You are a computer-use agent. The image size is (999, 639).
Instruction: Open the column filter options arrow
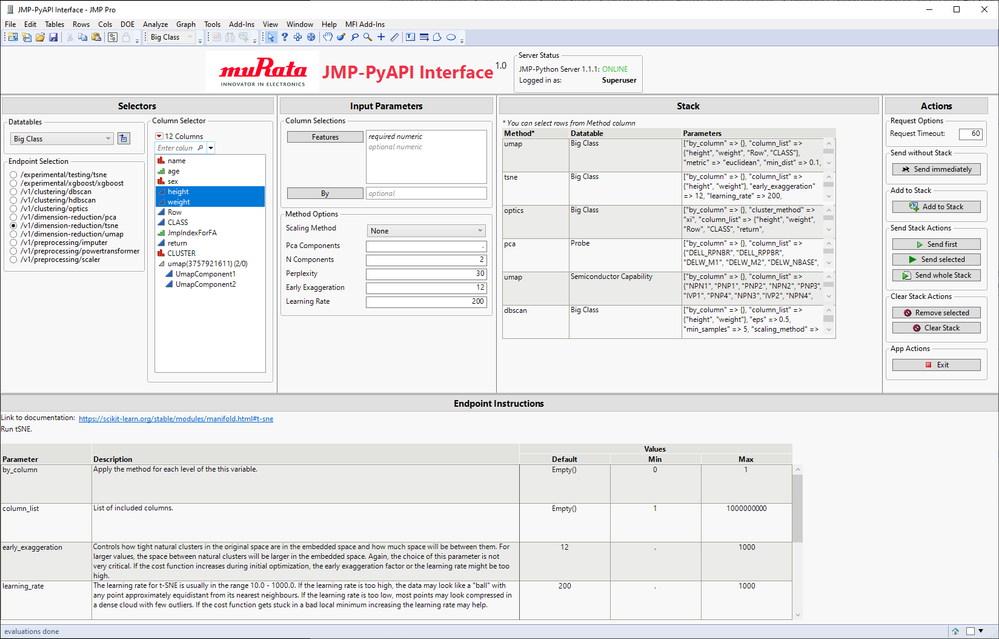click(x=211, y=148)
